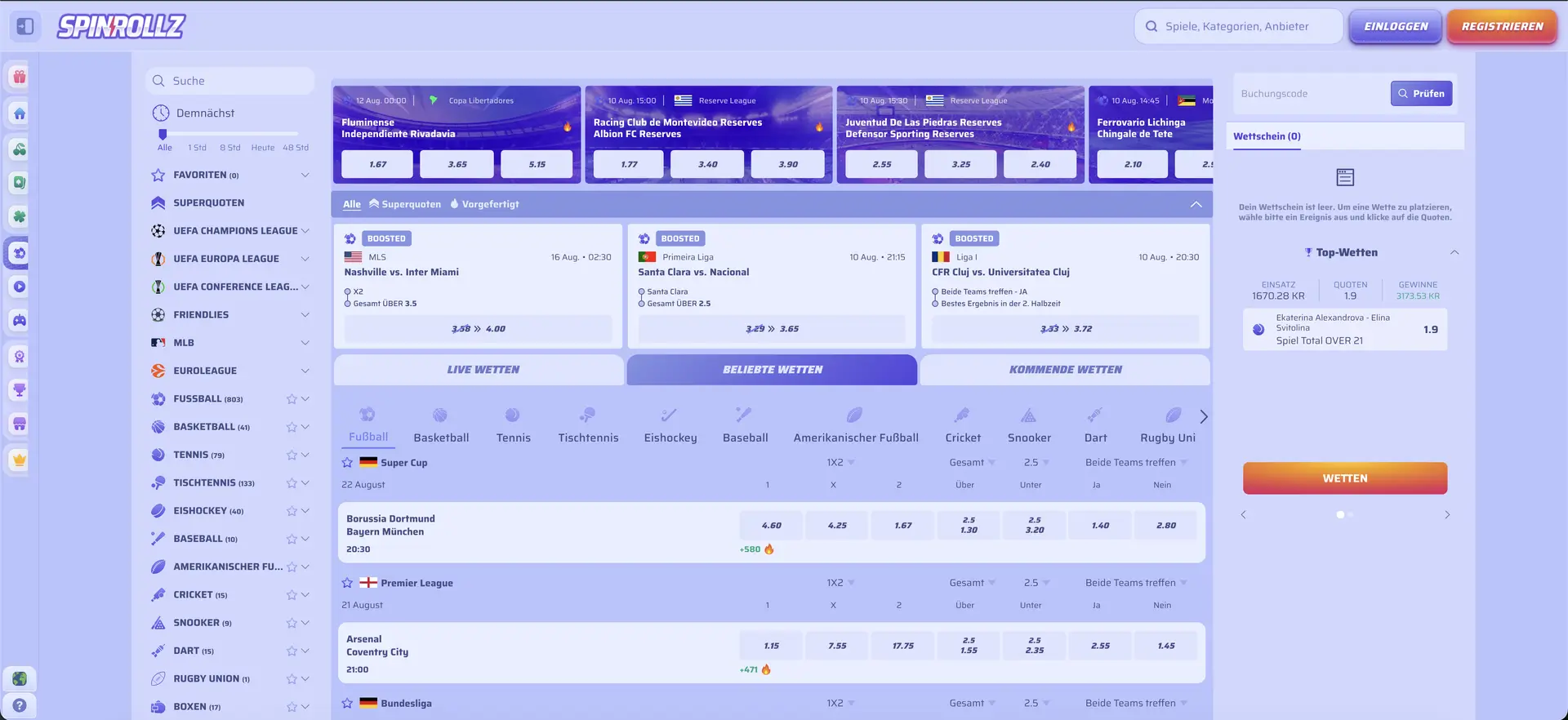
Task: Select the Basketball sport icon in carousel
Action: 440,415
